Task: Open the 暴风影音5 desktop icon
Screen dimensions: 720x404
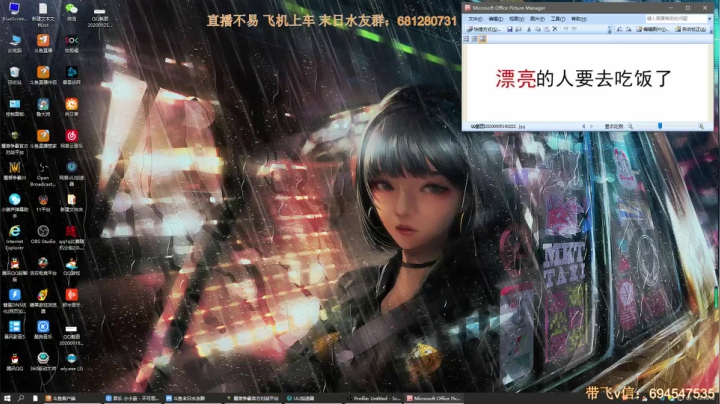Action: tap(15, 330)
